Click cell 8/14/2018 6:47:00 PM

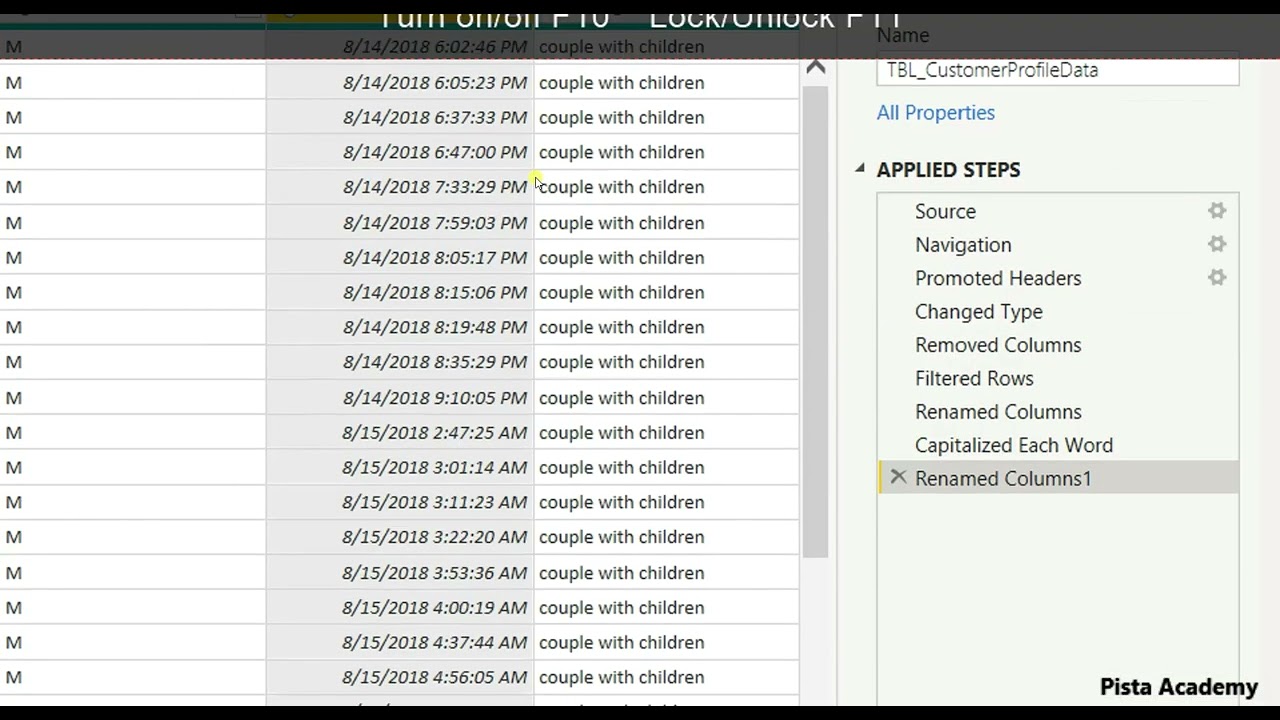(400, 152)
